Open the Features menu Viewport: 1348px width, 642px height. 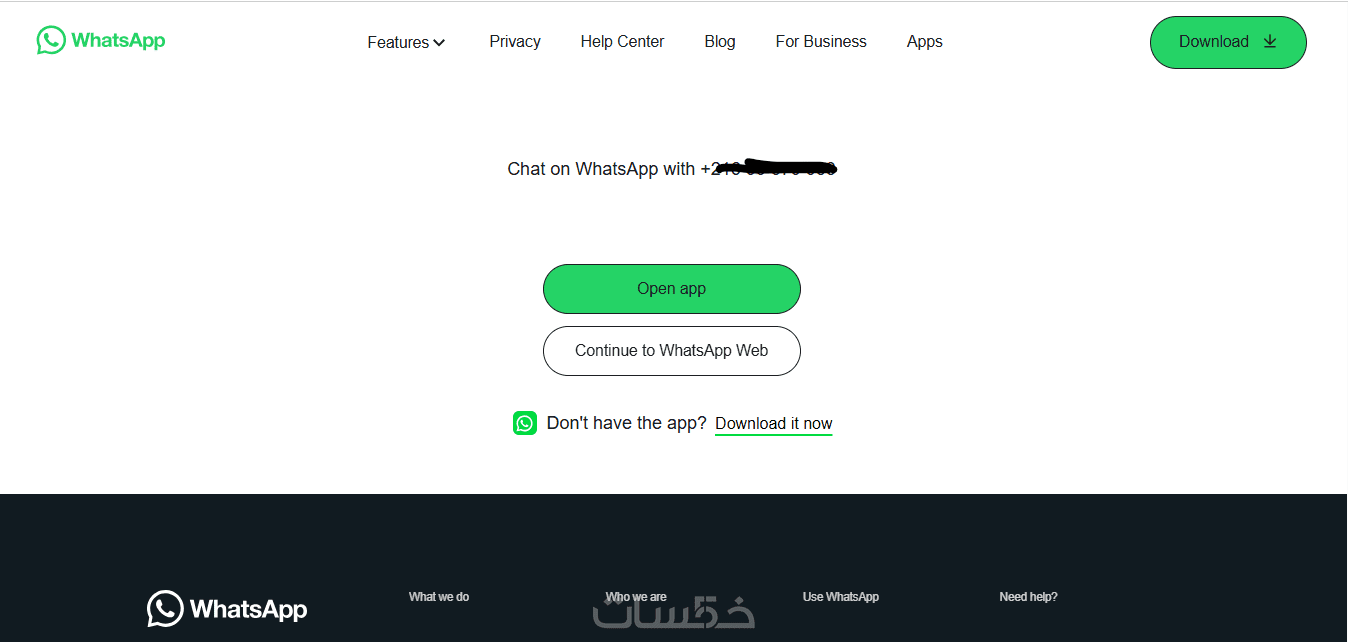pyautogui.click(x=406, y=42)
